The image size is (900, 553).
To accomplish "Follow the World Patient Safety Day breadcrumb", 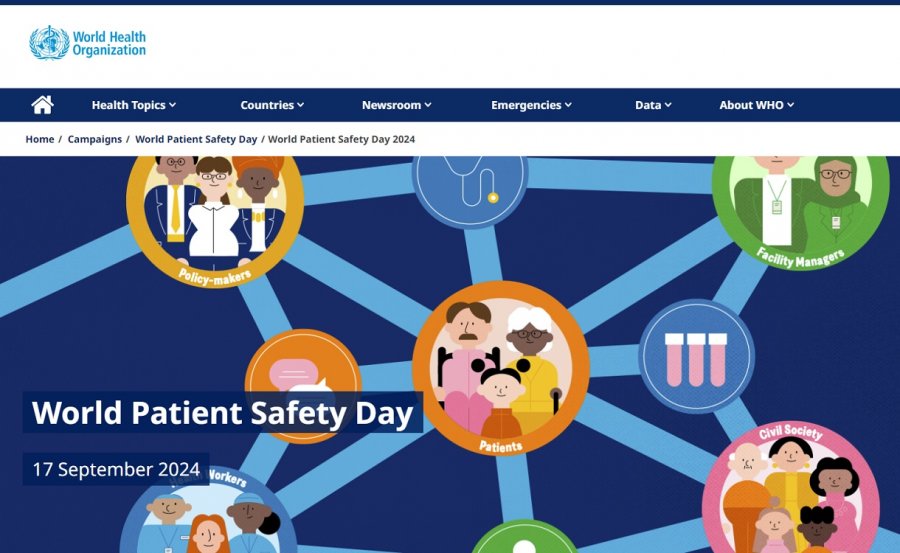I will pos(196,139).
